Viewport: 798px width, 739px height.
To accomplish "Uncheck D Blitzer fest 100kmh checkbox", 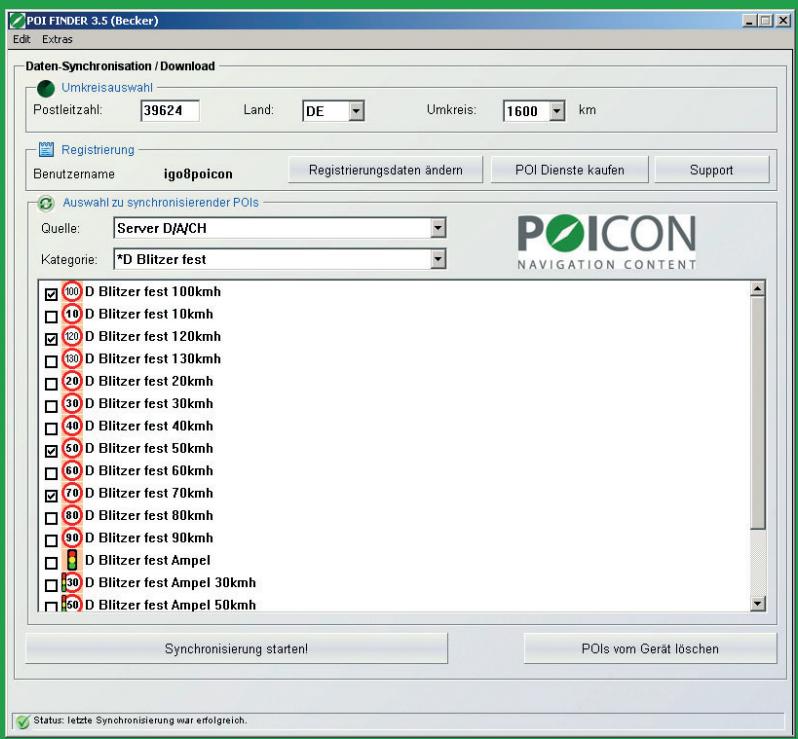I will [51, 294].
